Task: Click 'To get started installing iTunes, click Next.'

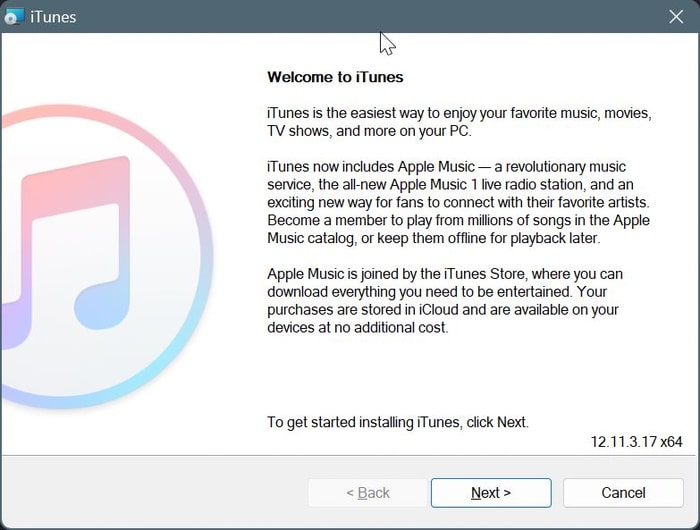Action: (398, 422)
